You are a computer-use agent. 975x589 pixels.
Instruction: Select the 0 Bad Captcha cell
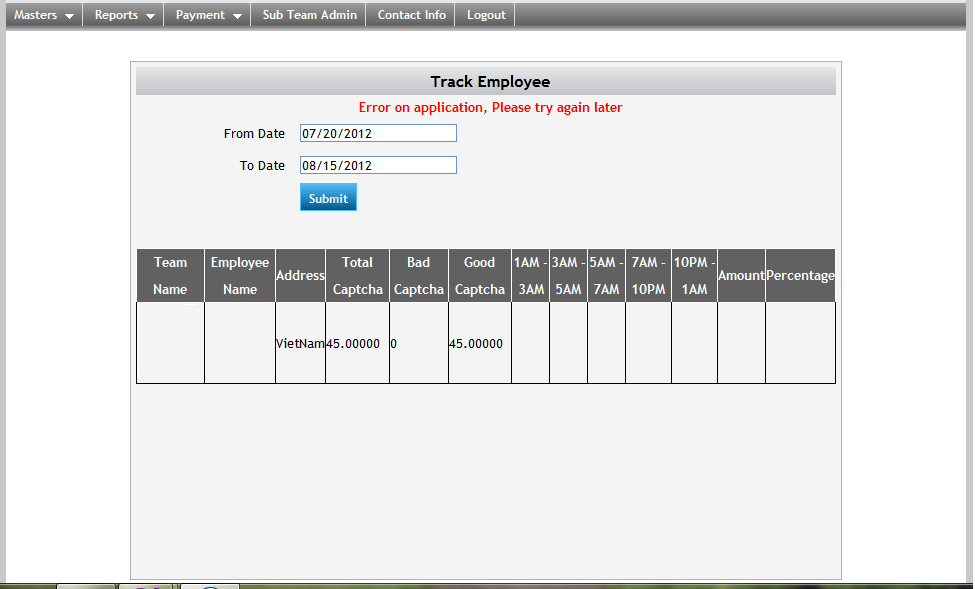pos(418,343)
